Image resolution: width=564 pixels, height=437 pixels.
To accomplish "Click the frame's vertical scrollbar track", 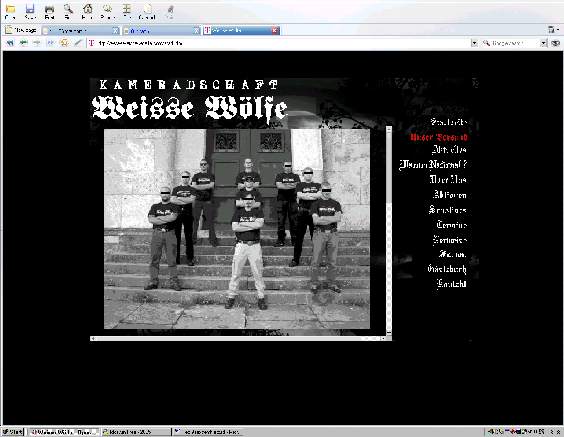I will tap(389, 230).
